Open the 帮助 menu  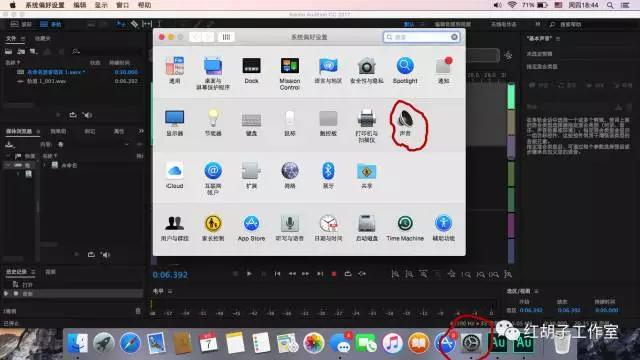(x=144, y=5)
